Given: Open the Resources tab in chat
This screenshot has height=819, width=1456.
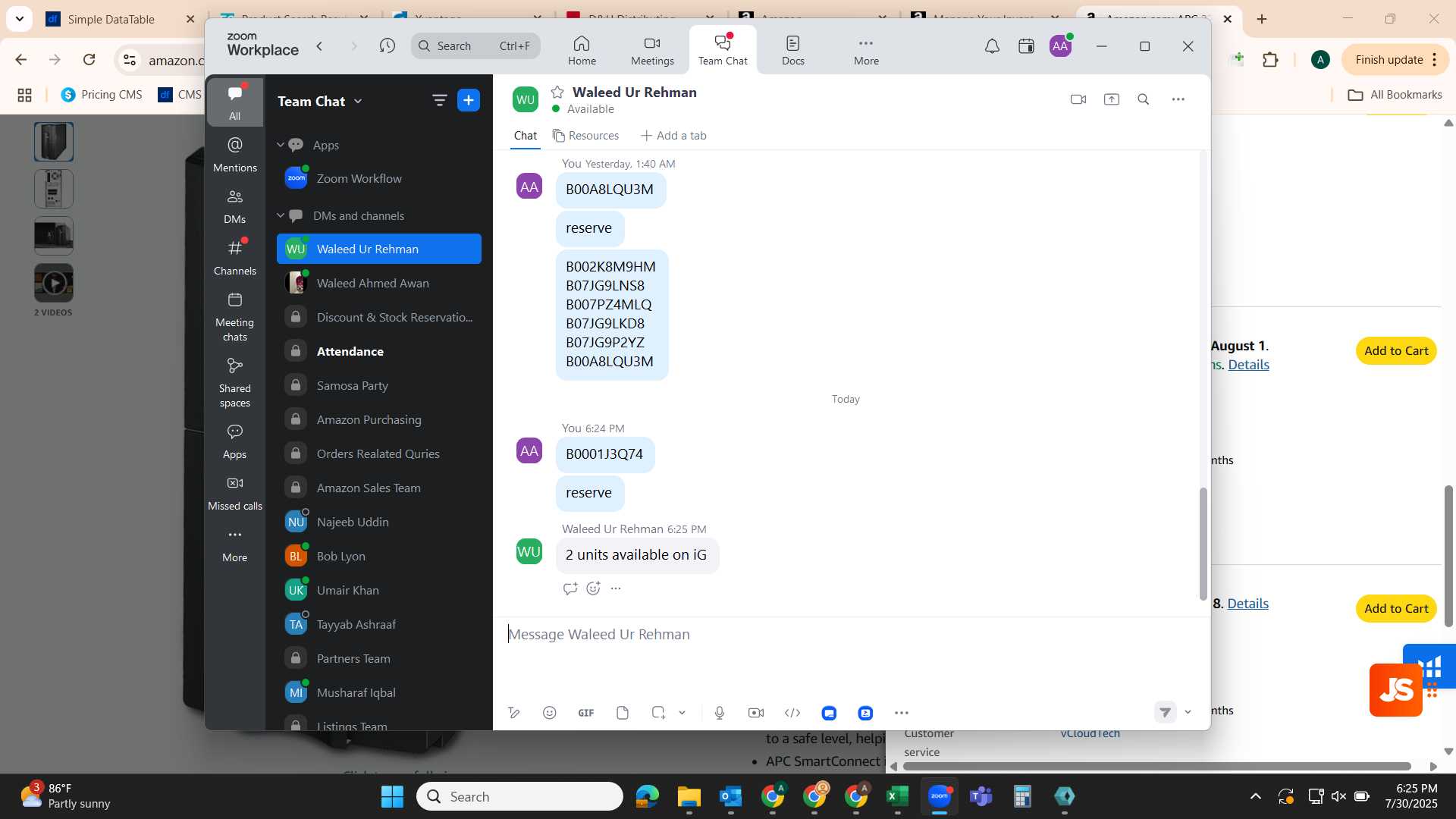Looking at the screenshot, I should (585, 136).
